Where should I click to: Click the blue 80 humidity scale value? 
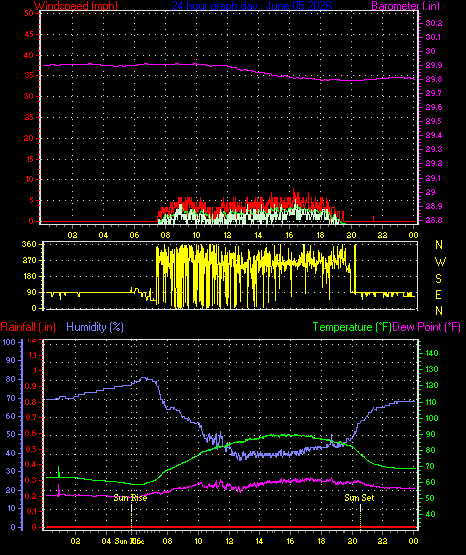pyautogui.click(x=11, y=379)
